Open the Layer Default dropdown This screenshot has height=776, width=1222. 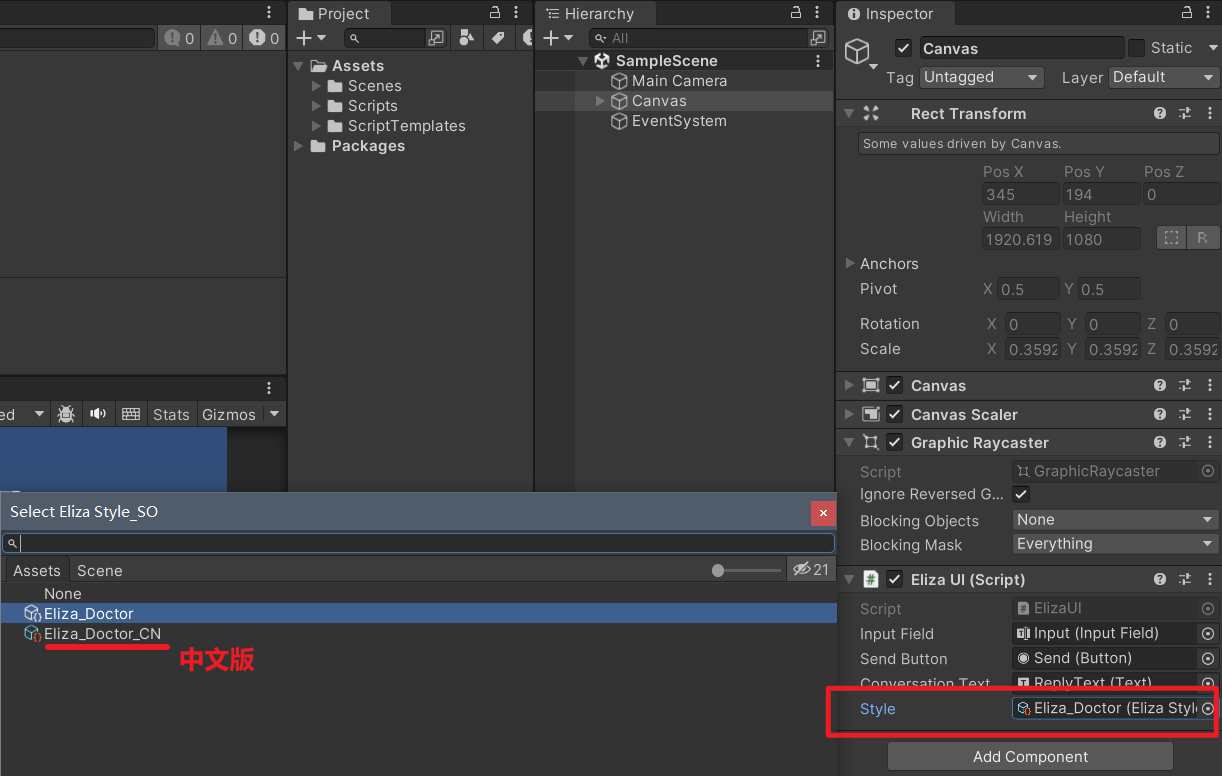tap(1164, 77)
